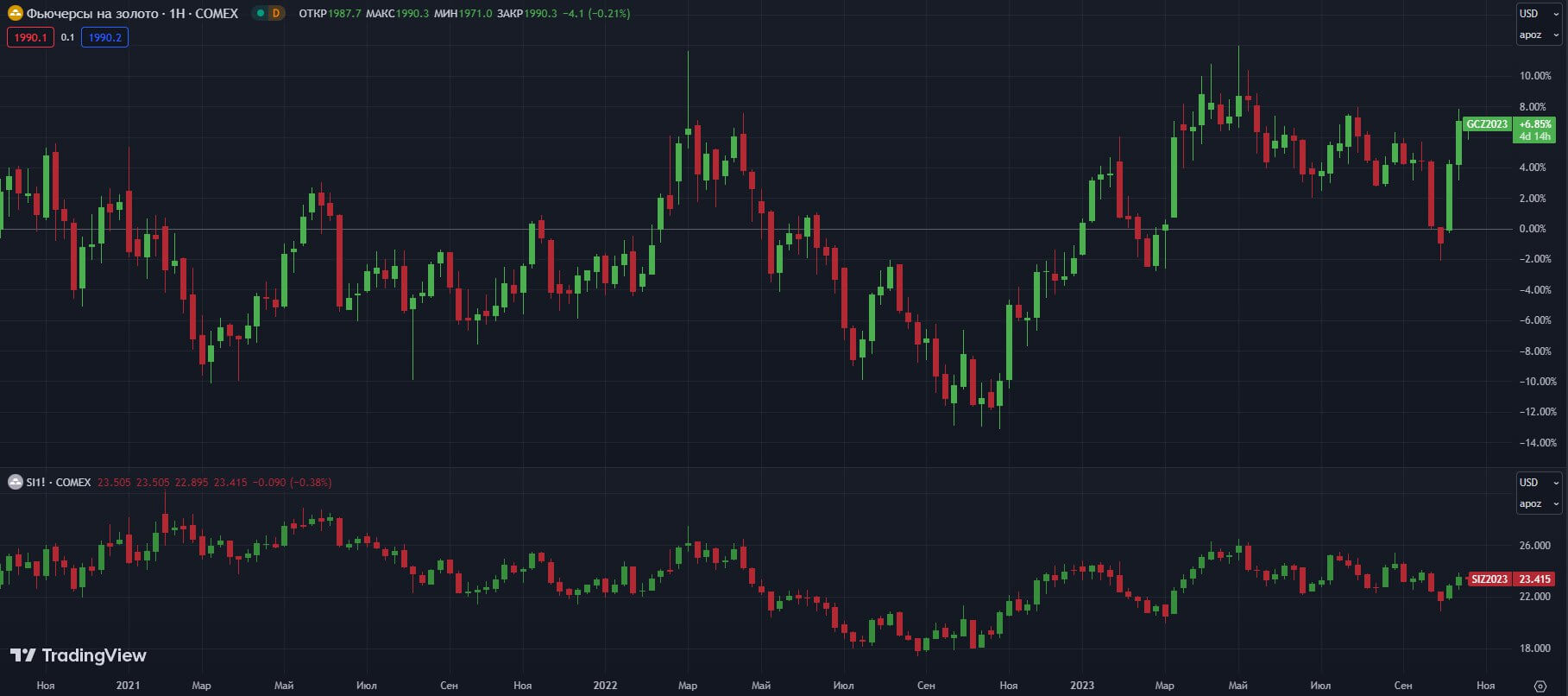Click the 0.1 spread value
1568x696 pixels.
pyautogui.click(x=67, y=38)
